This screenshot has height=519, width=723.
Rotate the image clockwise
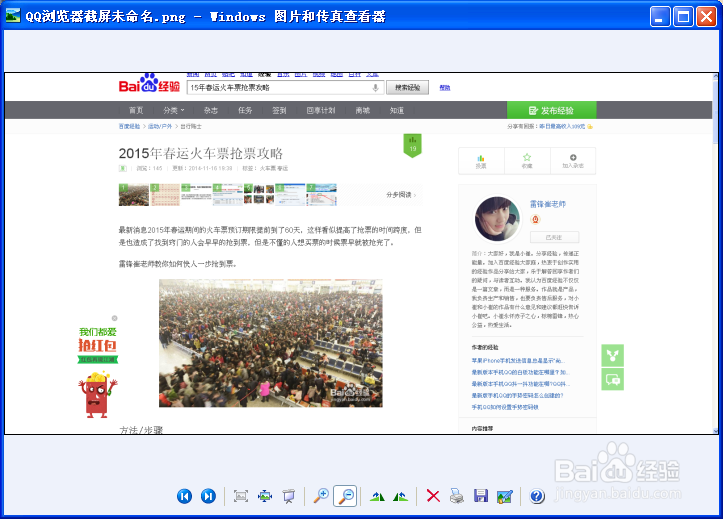(x=377, y=496)
